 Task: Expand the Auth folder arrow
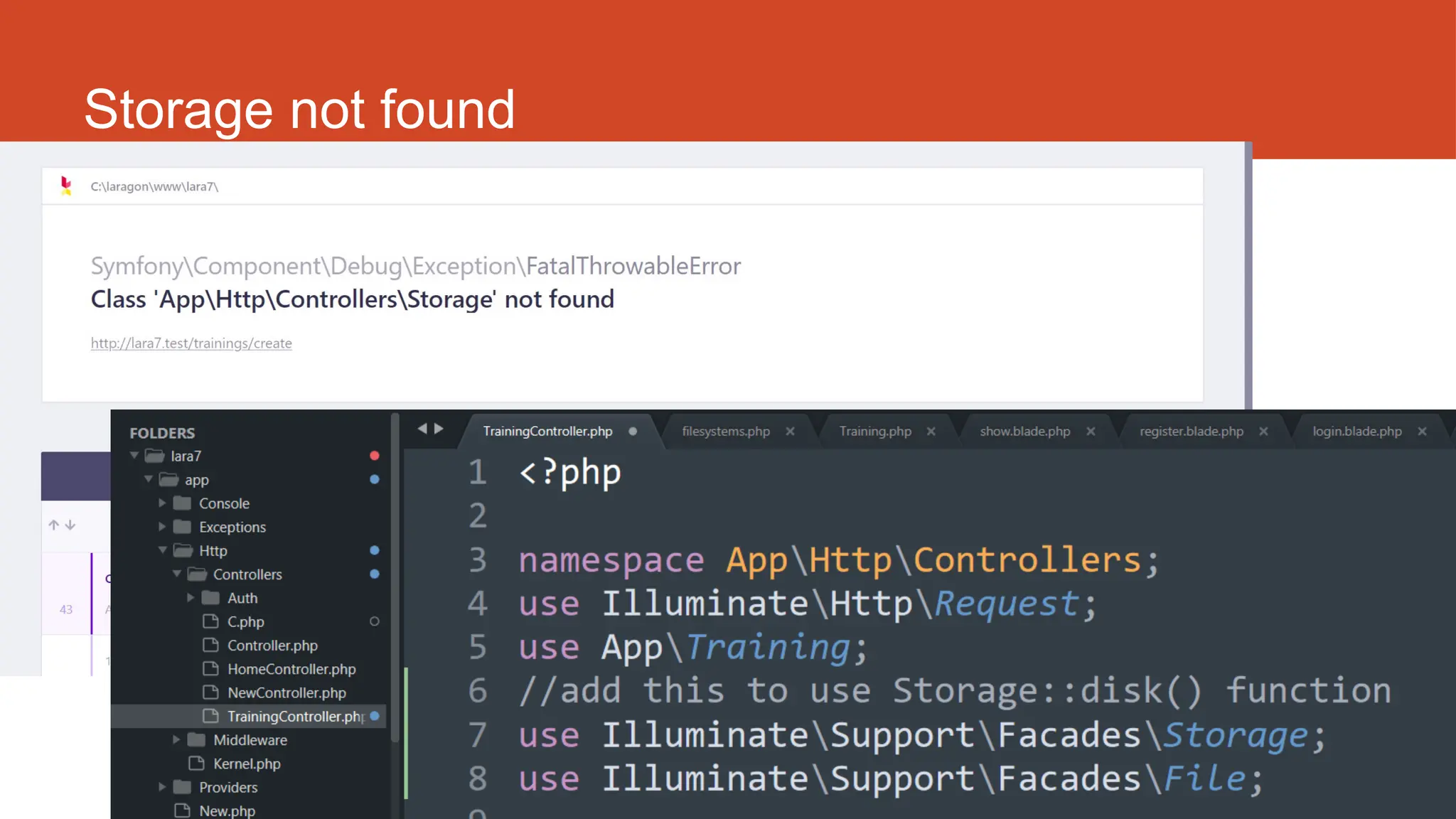pyautogui.click(x=191, y=598)
